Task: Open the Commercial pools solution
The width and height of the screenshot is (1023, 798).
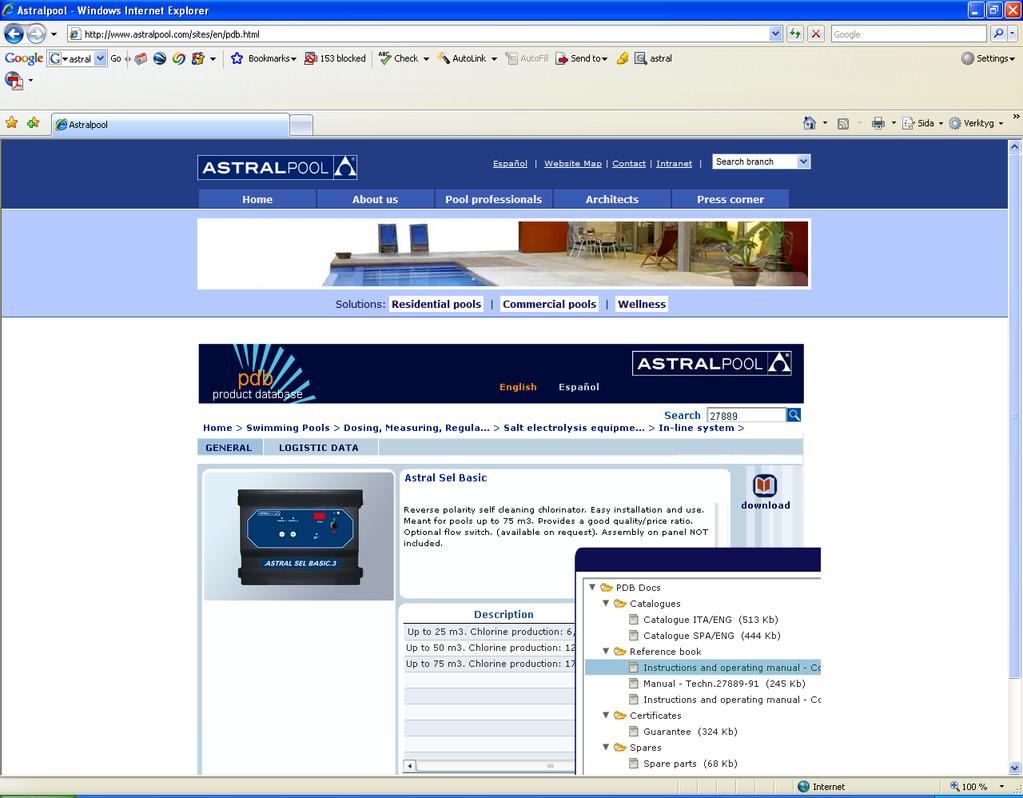Action: (x=549, y=304)
